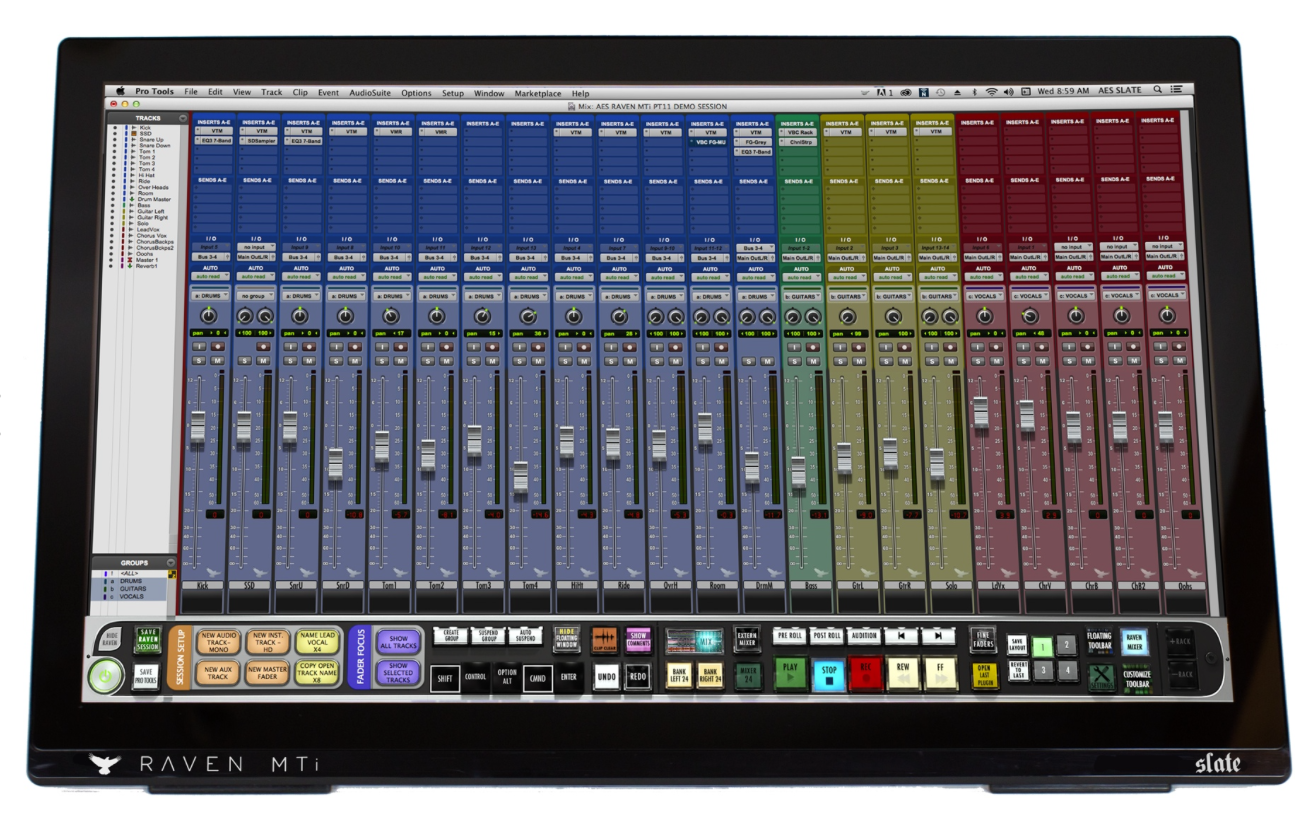Select the DRUMS group in the Groups list
Screen dimensions: 1316x834
pos(130,581)
